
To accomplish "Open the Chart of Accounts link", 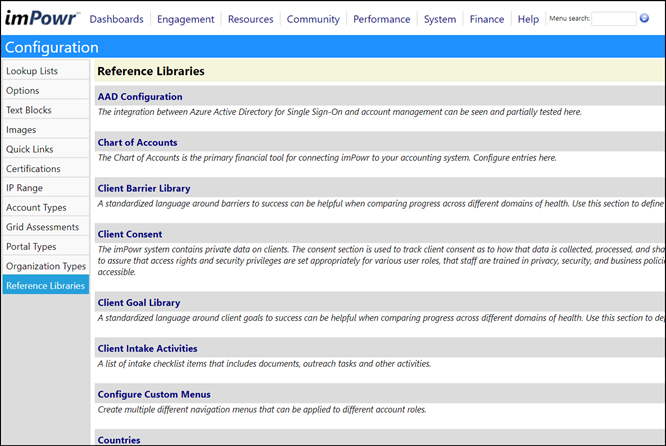I will click(137, 143).
